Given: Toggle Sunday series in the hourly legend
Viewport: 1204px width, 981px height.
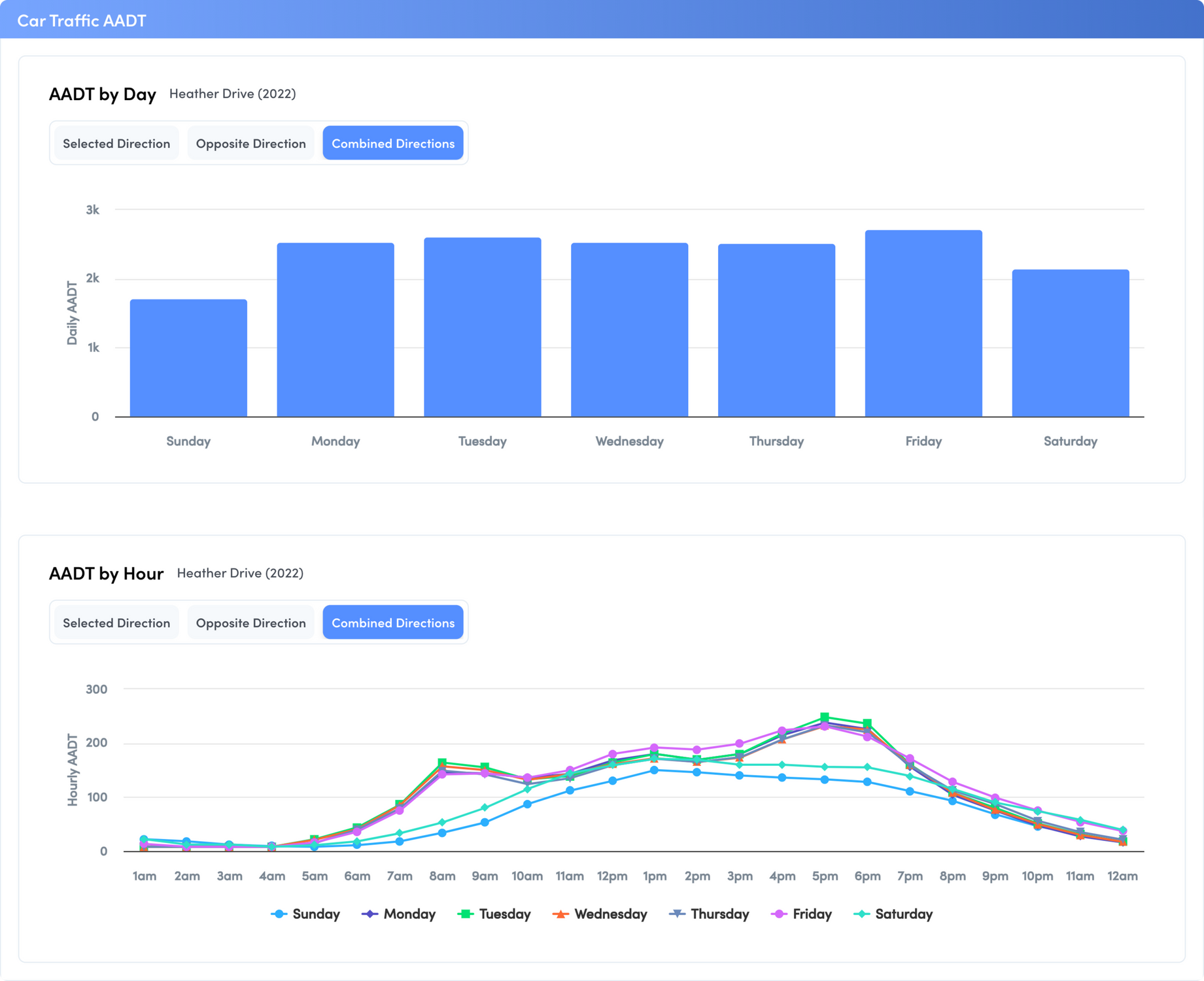Looking at the screenshot, I should pyautogui.click(x=305, y=914).
